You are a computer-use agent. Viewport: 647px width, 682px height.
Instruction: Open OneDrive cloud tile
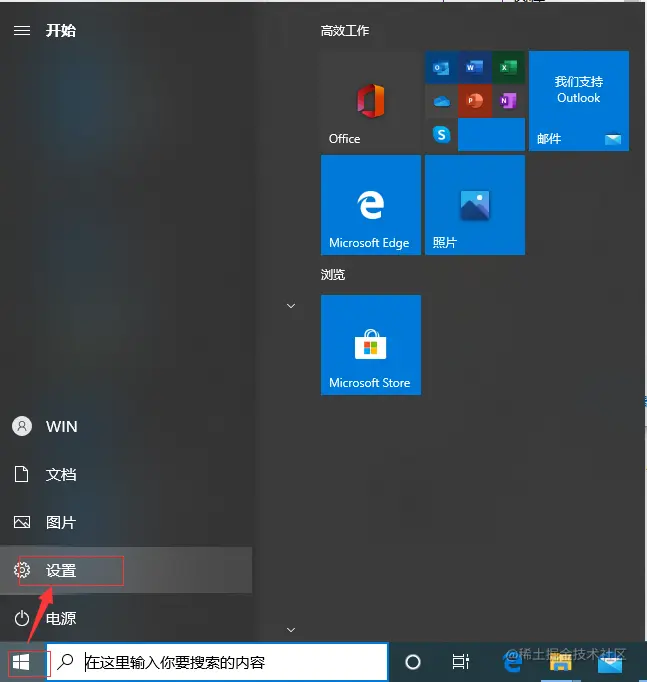point(441,101)
